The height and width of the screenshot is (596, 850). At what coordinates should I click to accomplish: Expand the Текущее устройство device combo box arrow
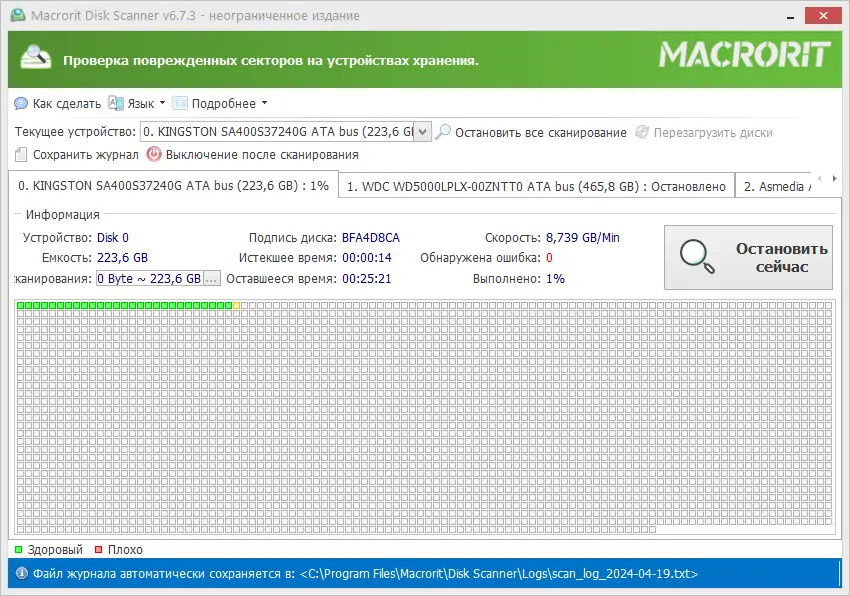point(422,132)
